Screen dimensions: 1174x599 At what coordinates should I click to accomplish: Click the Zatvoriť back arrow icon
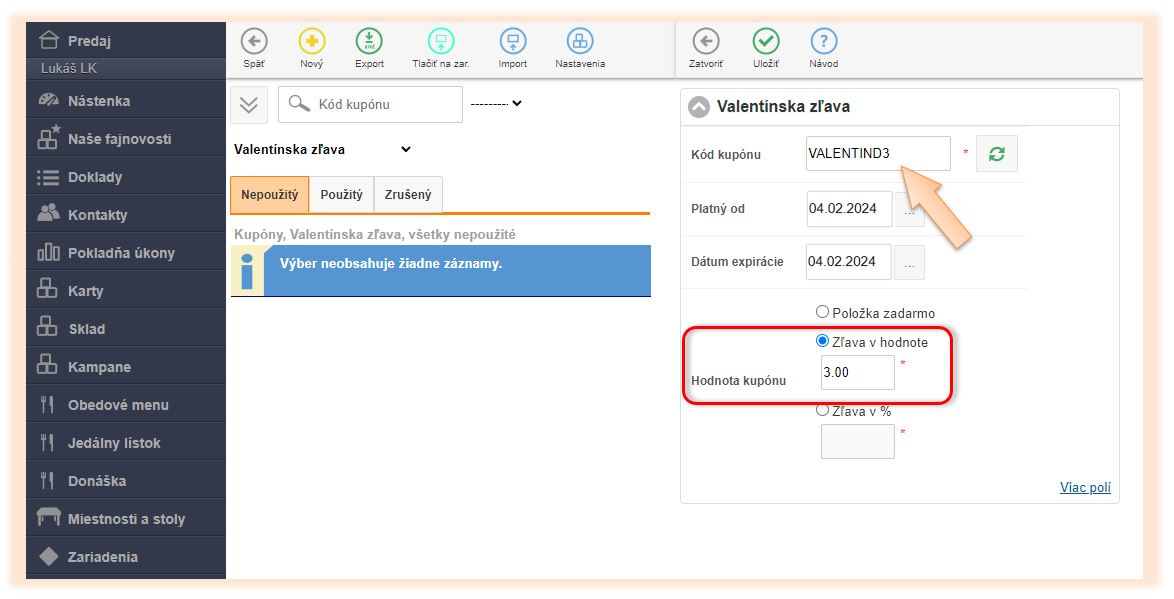706,41
